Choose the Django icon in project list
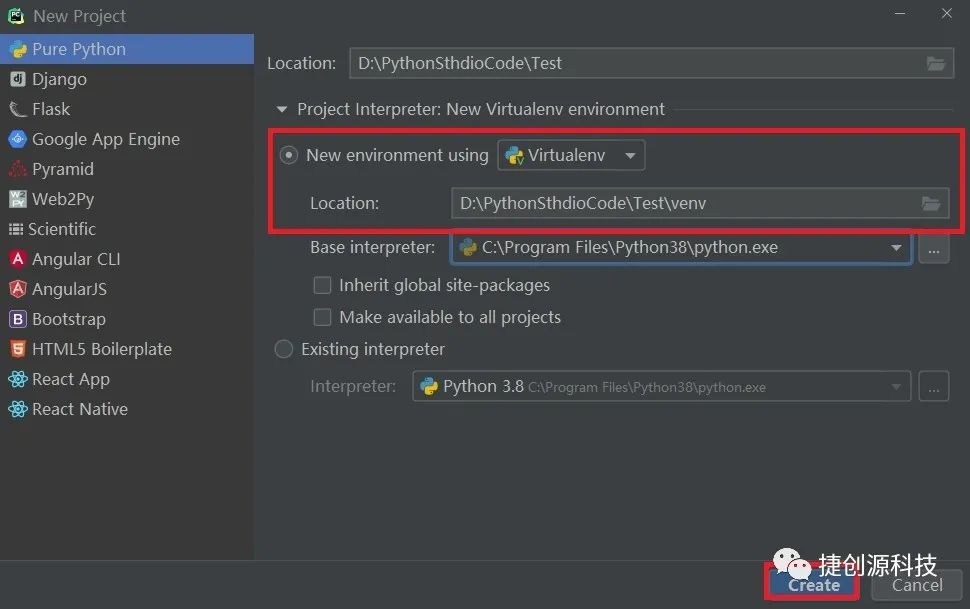 pyautogui.click(x=17, y=79)
